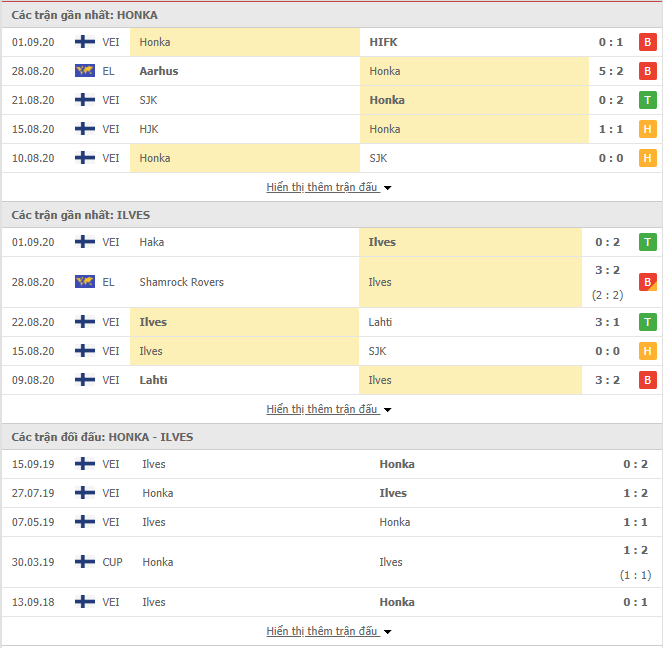Click Finland flag in 15.09.19 head-to-head row
The image size is (663, 648).
click(x=85, y=464)
